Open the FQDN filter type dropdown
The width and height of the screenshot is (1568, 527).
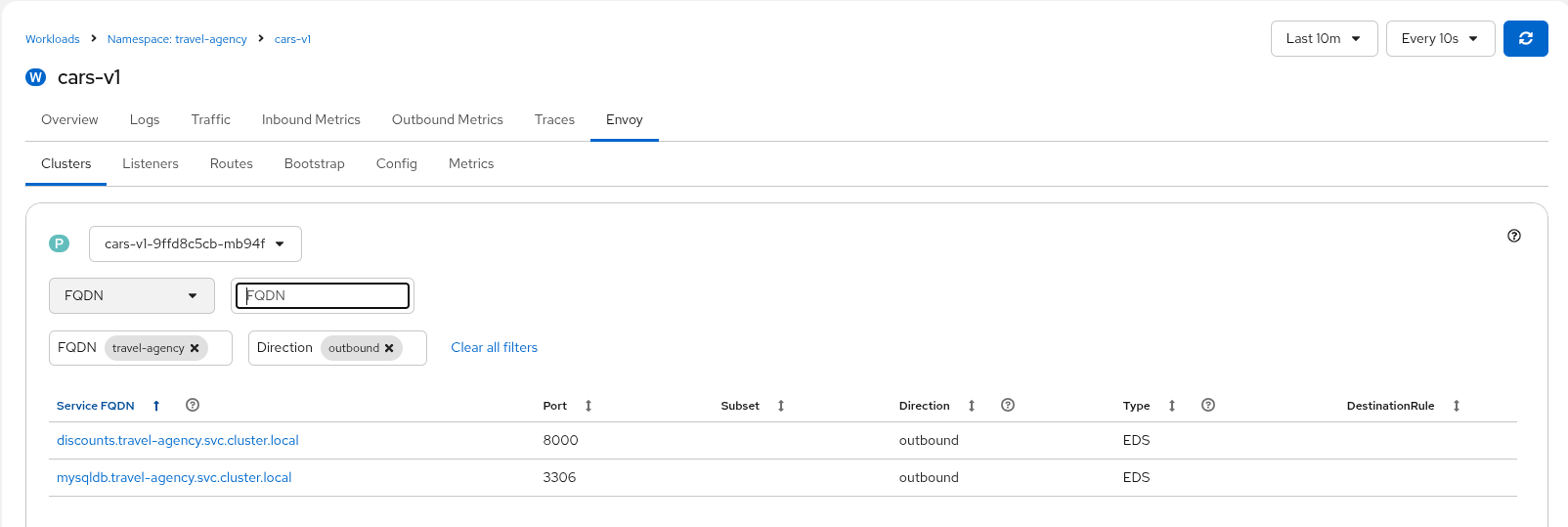click(x=132, y=295)
